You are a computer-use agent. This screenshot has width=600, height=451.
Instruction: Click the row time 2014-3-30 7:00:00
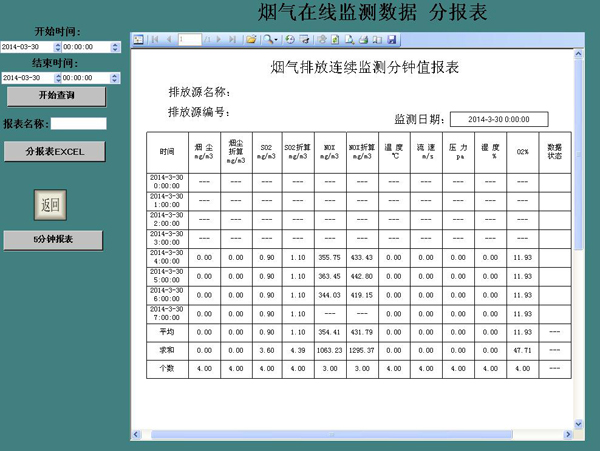point(167,313)
